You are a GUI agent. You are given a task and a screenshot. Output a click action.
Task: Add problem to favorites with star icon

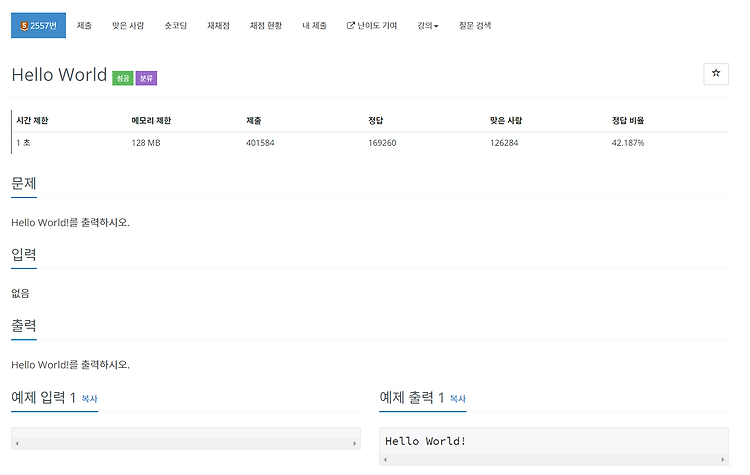716,74
